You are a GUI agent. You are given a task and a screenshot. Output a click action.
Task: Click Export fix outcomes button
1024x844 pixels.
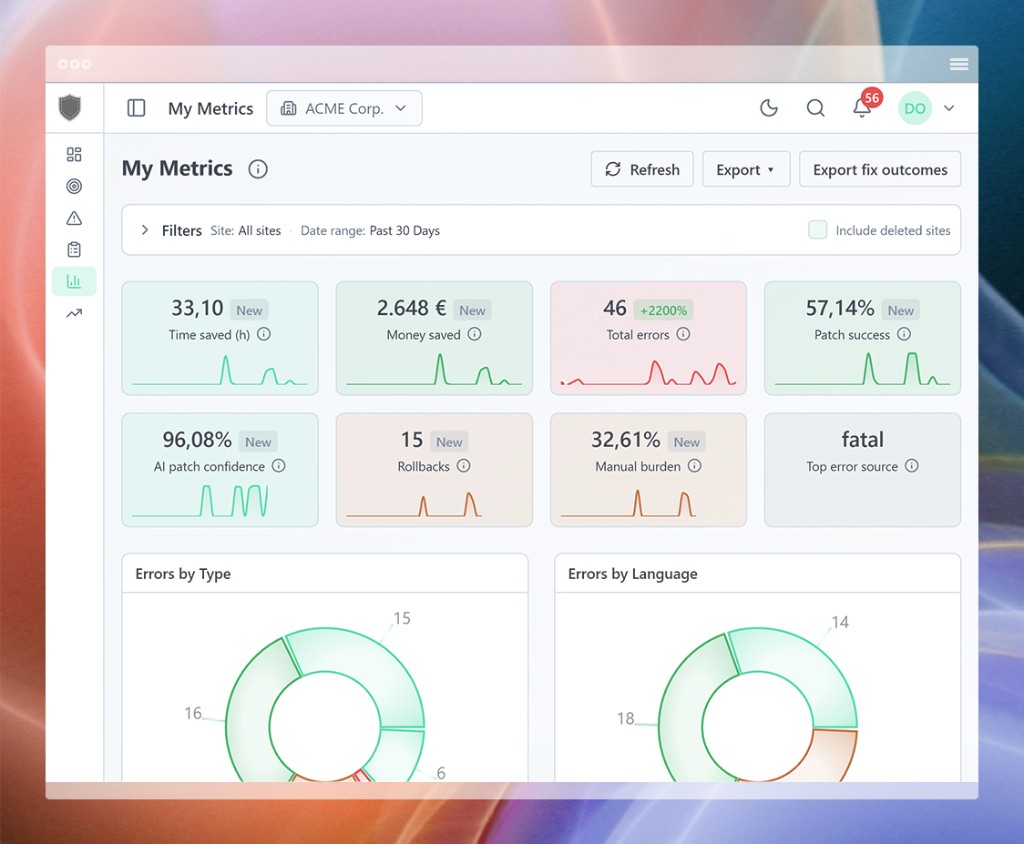pos(880,170)
